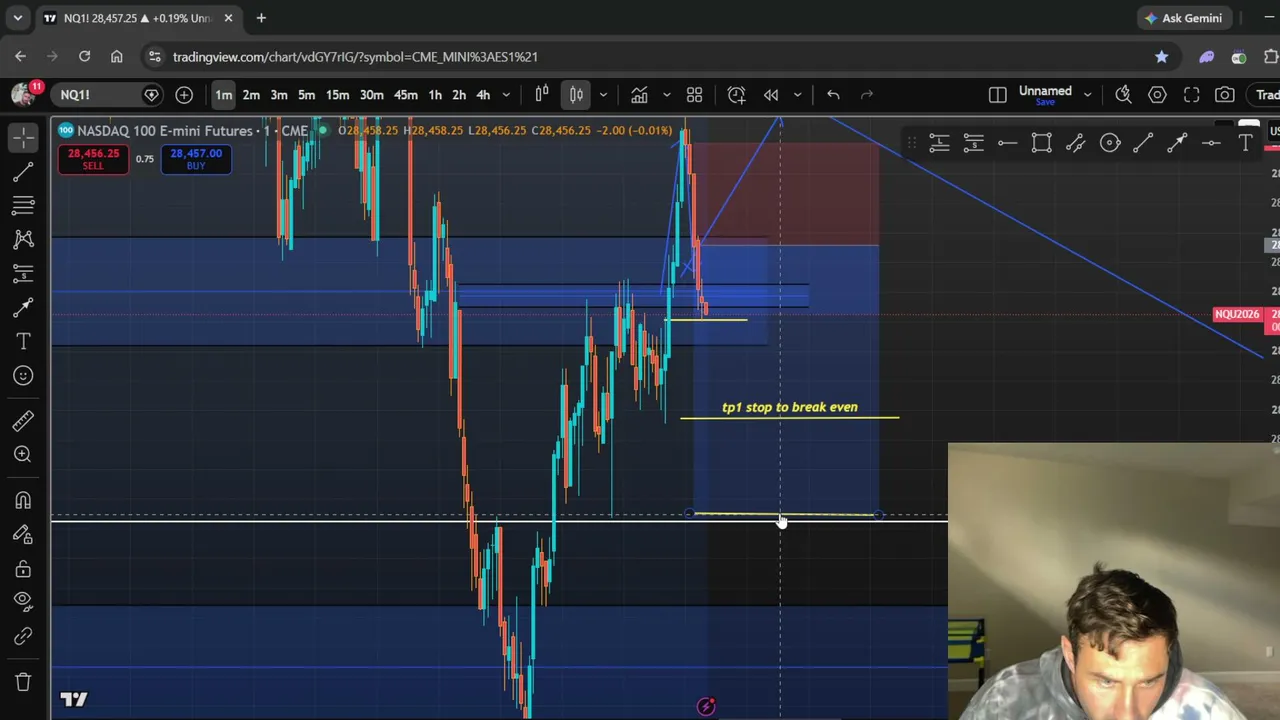The height and width of the screenshot is (720, 1280).
Task: Reload the TradingView page
Action: 84,57
